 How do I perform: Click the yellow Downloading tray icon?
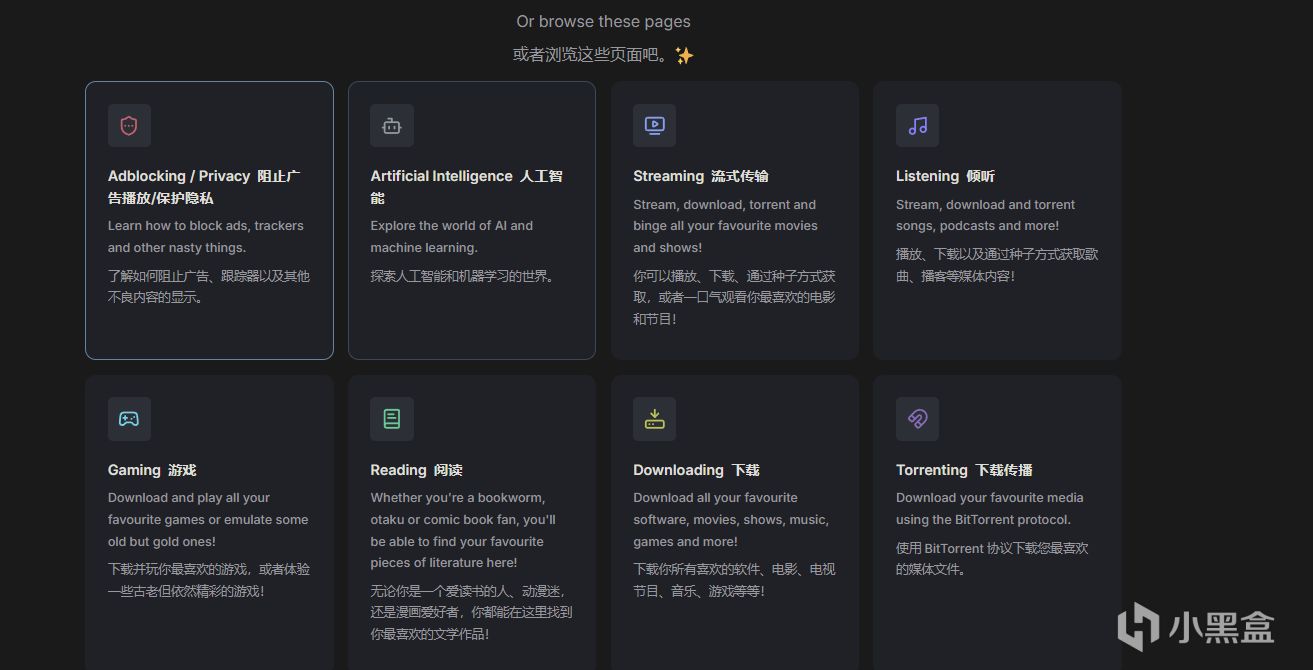tap(654, 419)
